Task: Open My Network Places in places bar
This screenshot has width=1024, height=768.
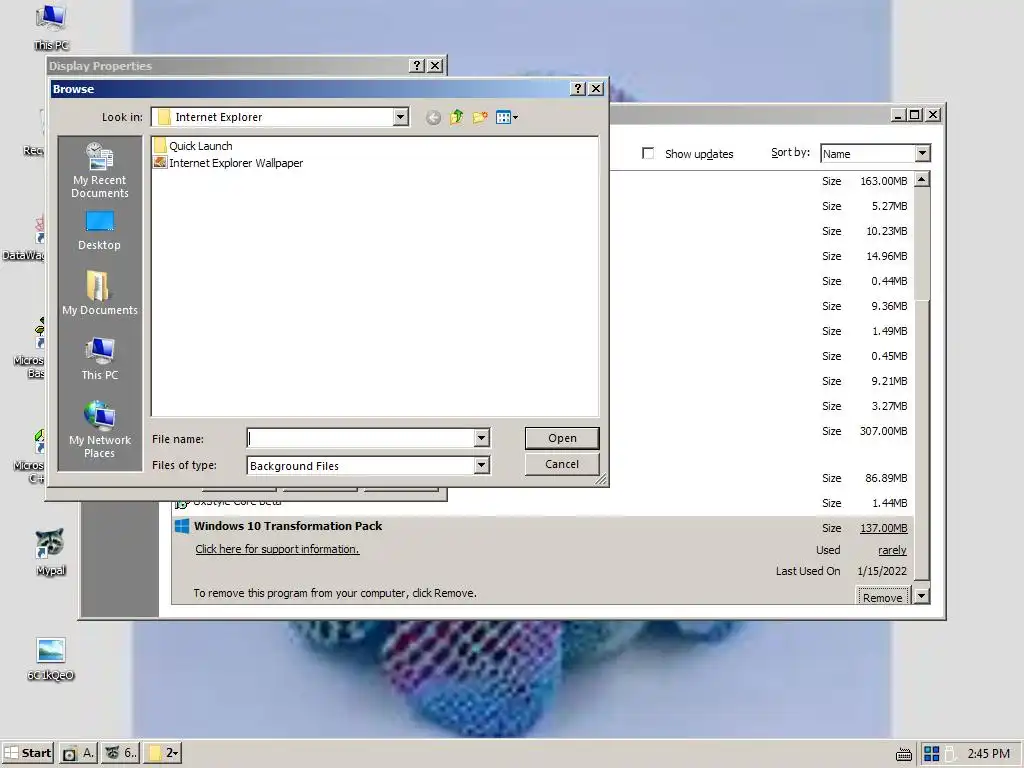Action: tap(99, 429)
